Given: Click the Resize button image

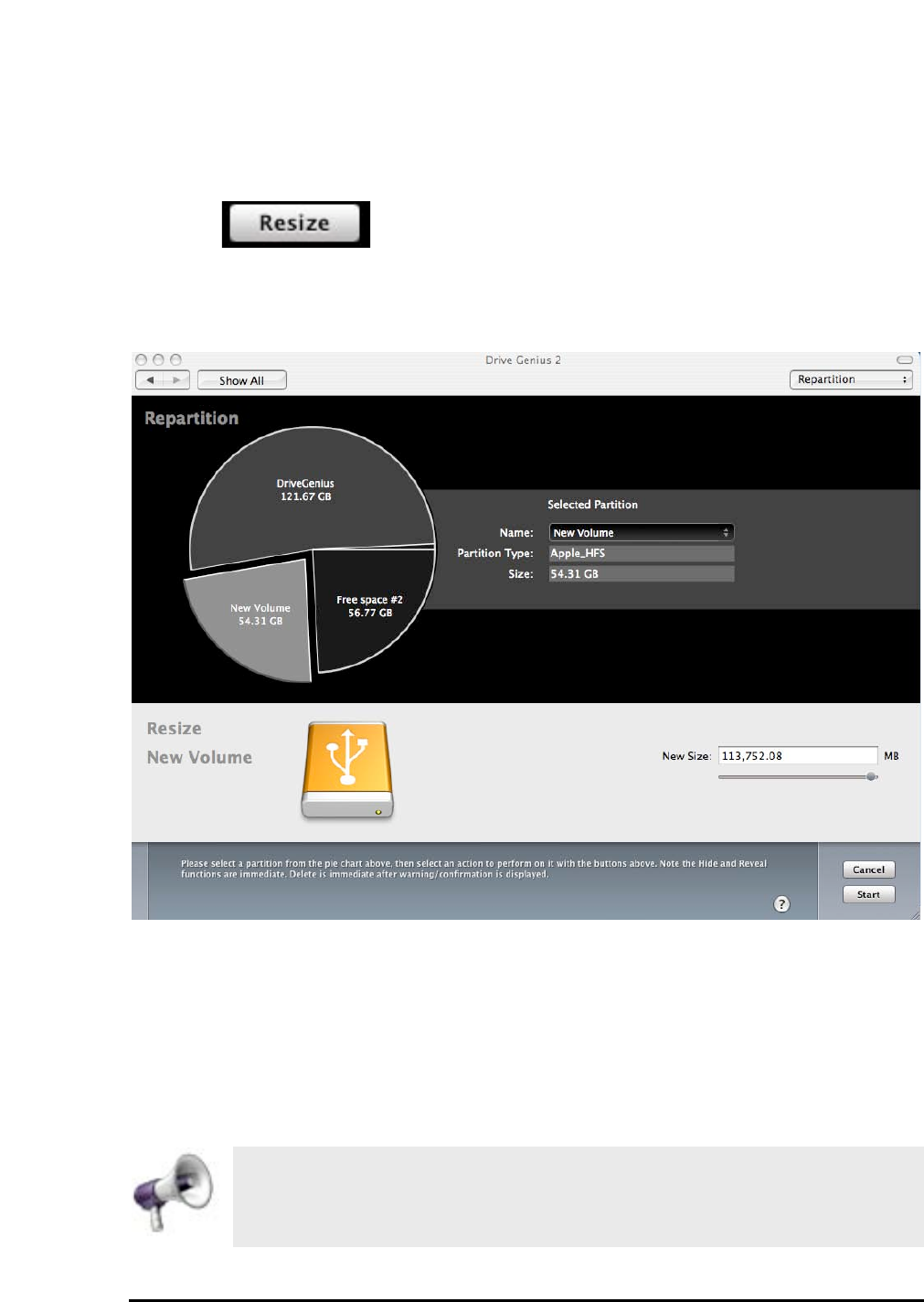Looking at the screenshot, I should 295,224.
